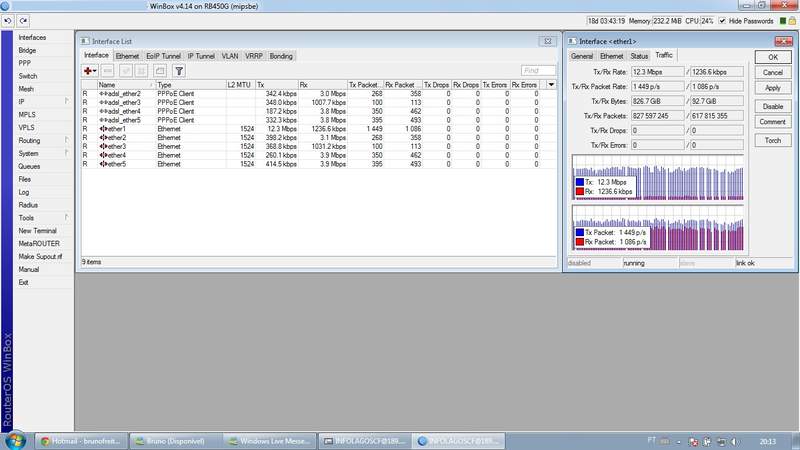Open Make Supout.rif from the sidebar
The width and height of the screenshot is (800, 450).
coord(40,257)
